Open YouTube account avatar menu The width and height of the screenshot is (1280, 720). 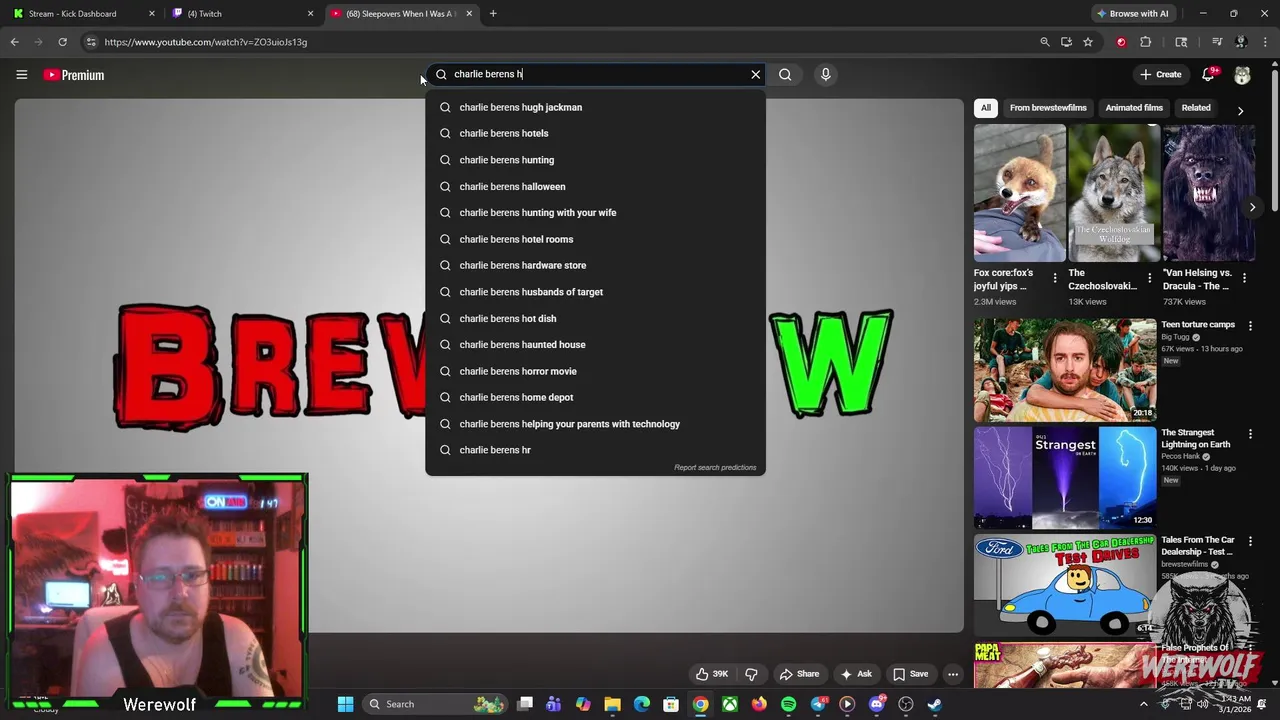pos(1242,75)
